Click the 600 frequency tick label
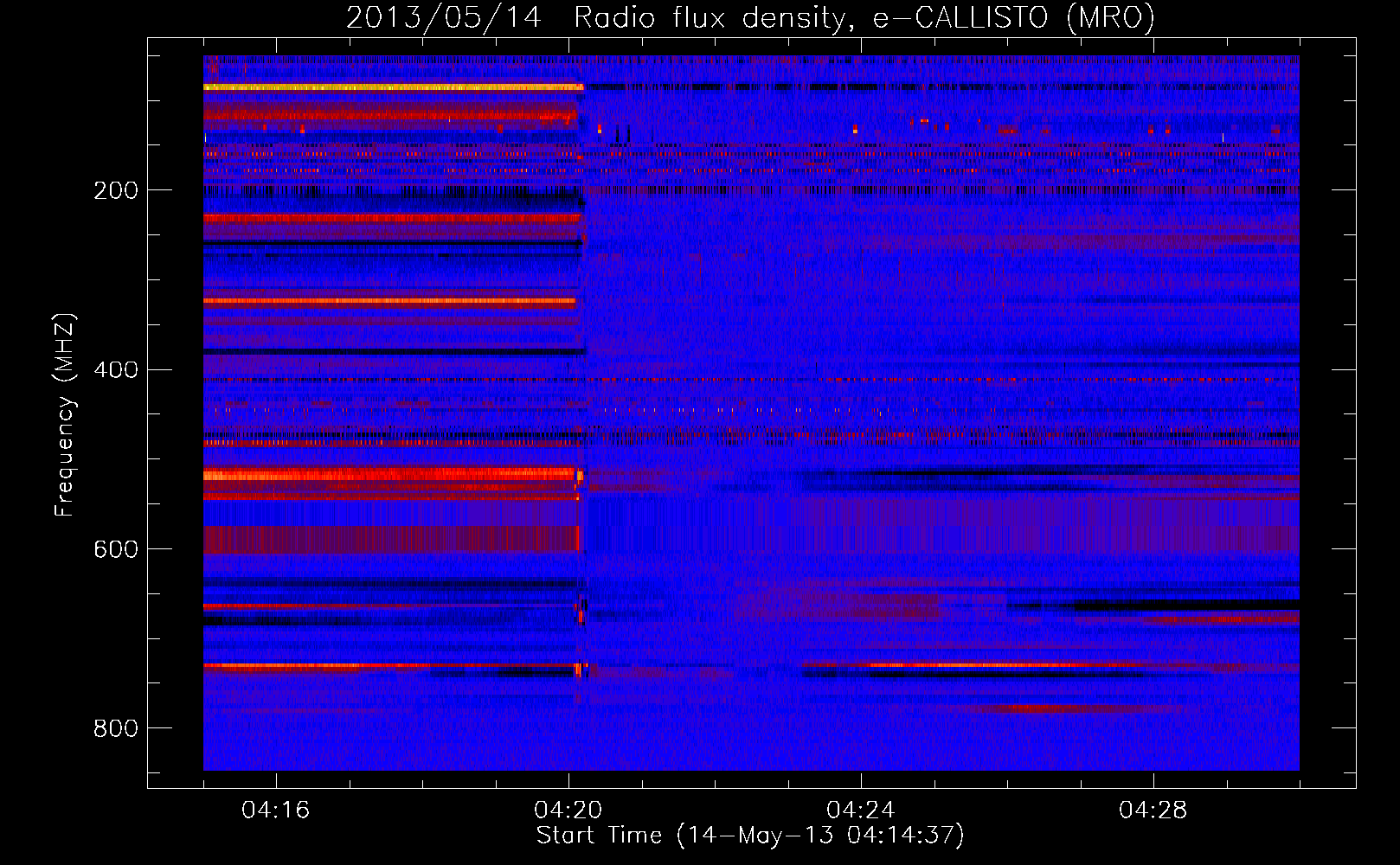 tap(115, 550)
